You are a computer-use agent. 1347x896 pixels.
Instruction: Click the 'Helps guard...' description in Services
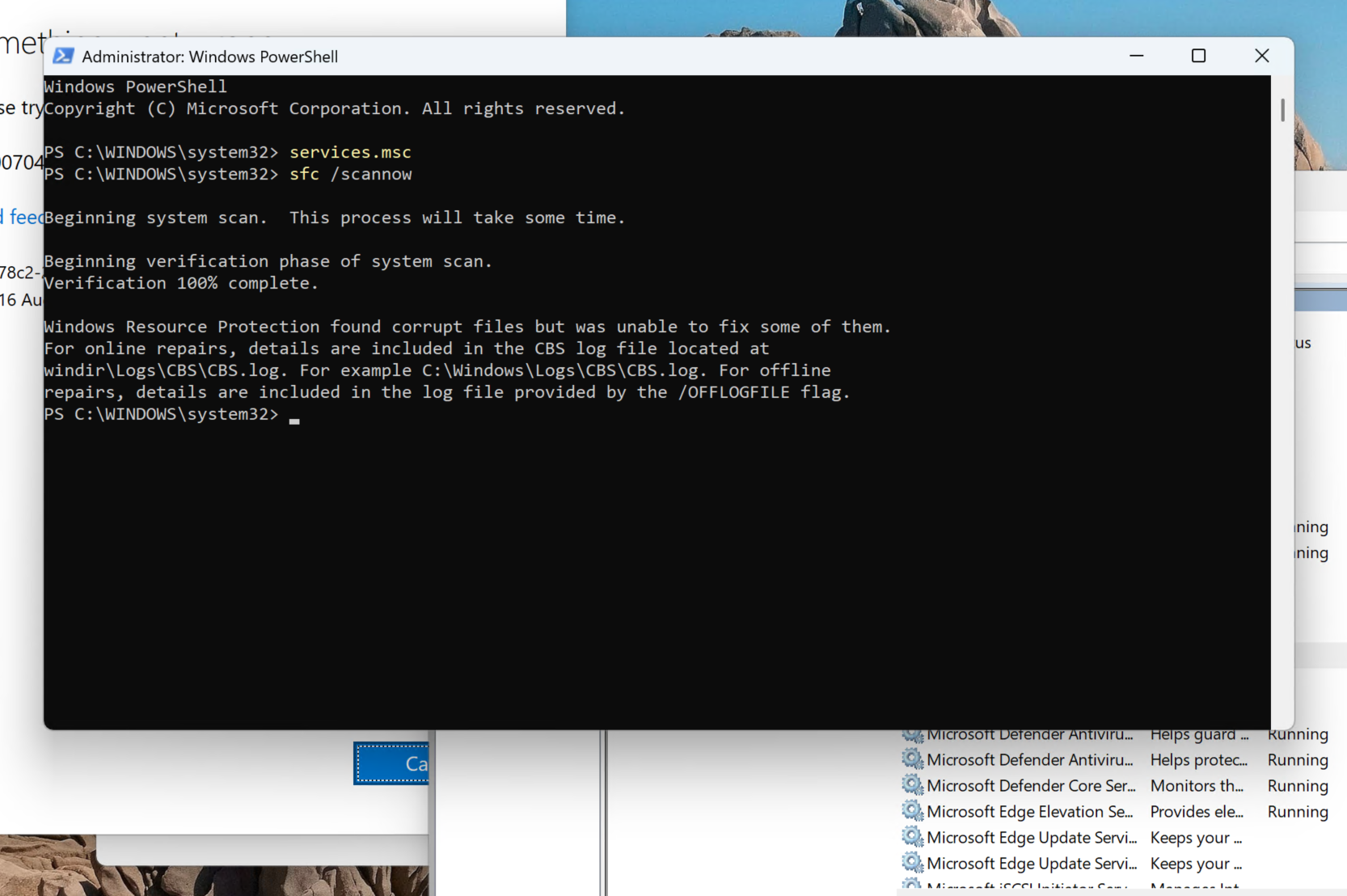[x=1200, y=735]
